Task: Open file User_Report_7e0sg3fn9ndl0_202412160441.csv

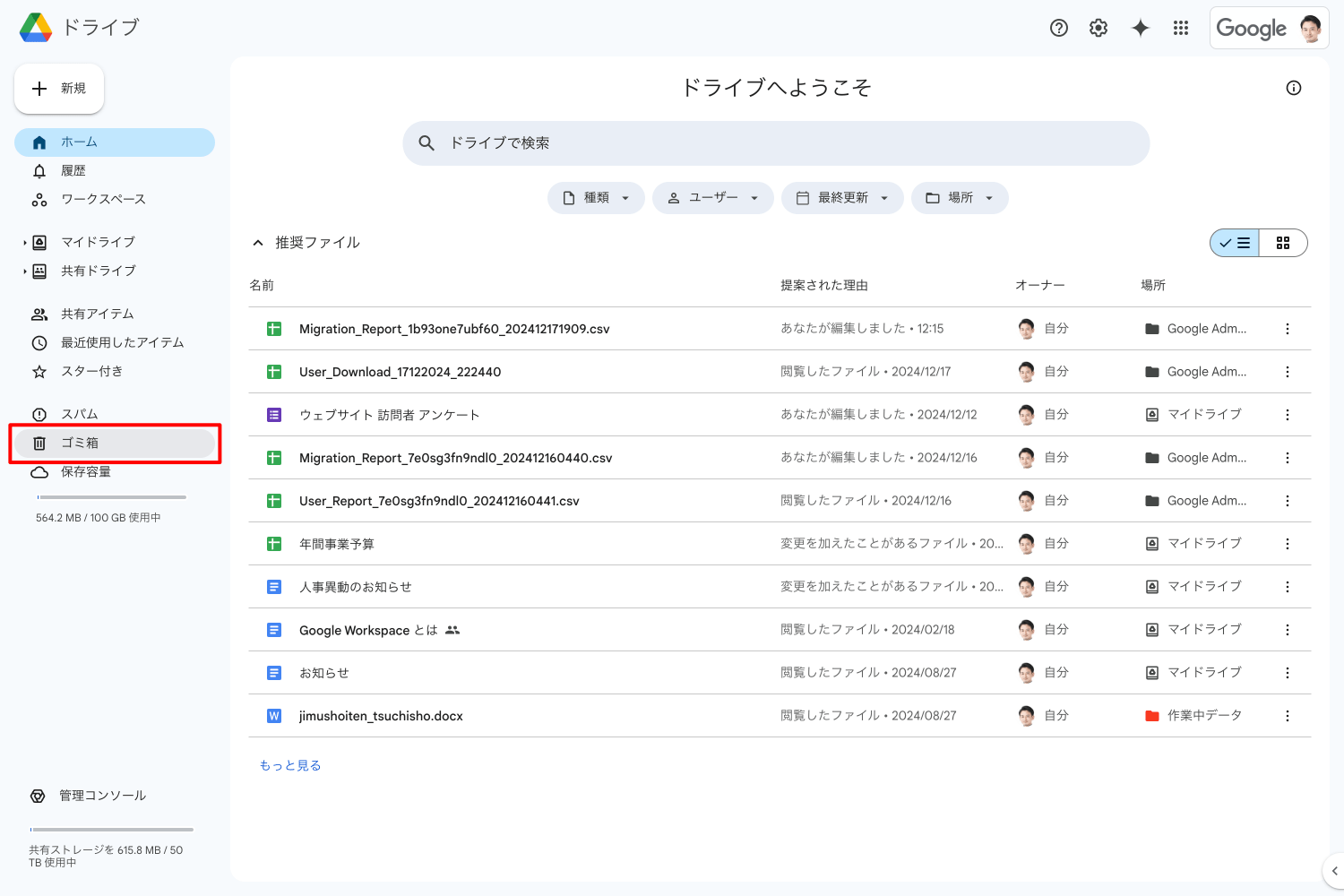Action: pos(439,501)
